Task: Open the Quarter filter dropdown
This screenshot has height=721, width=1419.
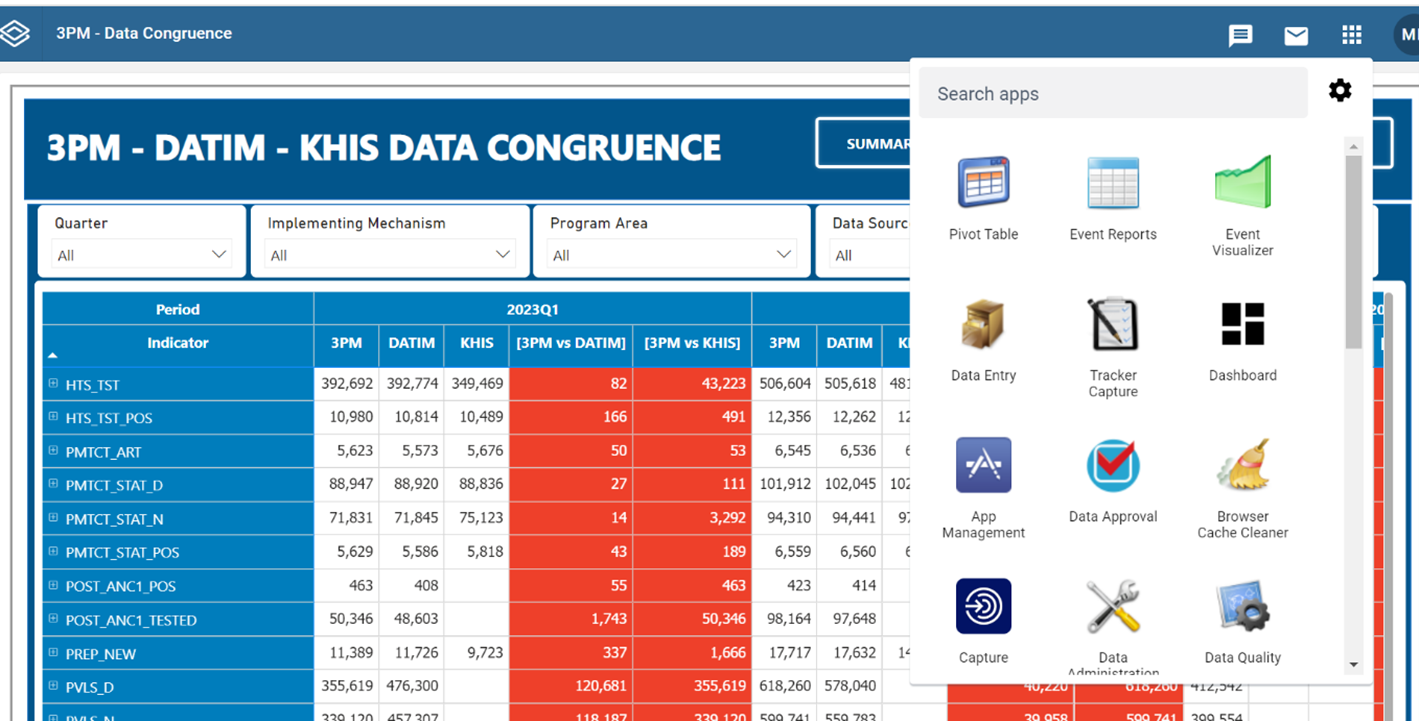Action: [x=142, y=255]
